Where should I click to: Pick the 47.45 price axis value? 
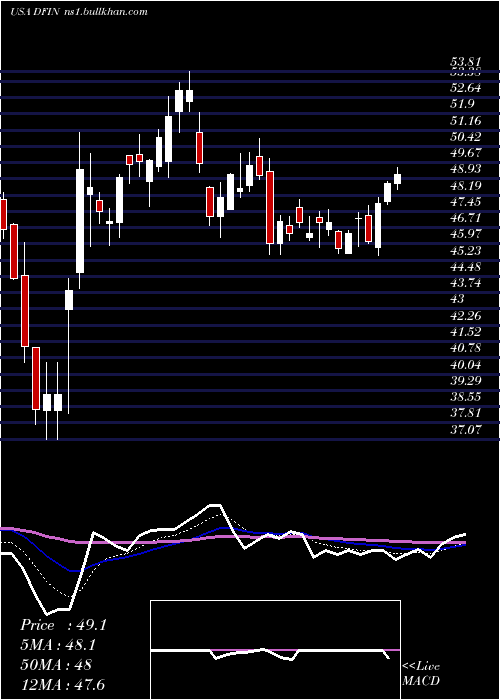[465, 202]
